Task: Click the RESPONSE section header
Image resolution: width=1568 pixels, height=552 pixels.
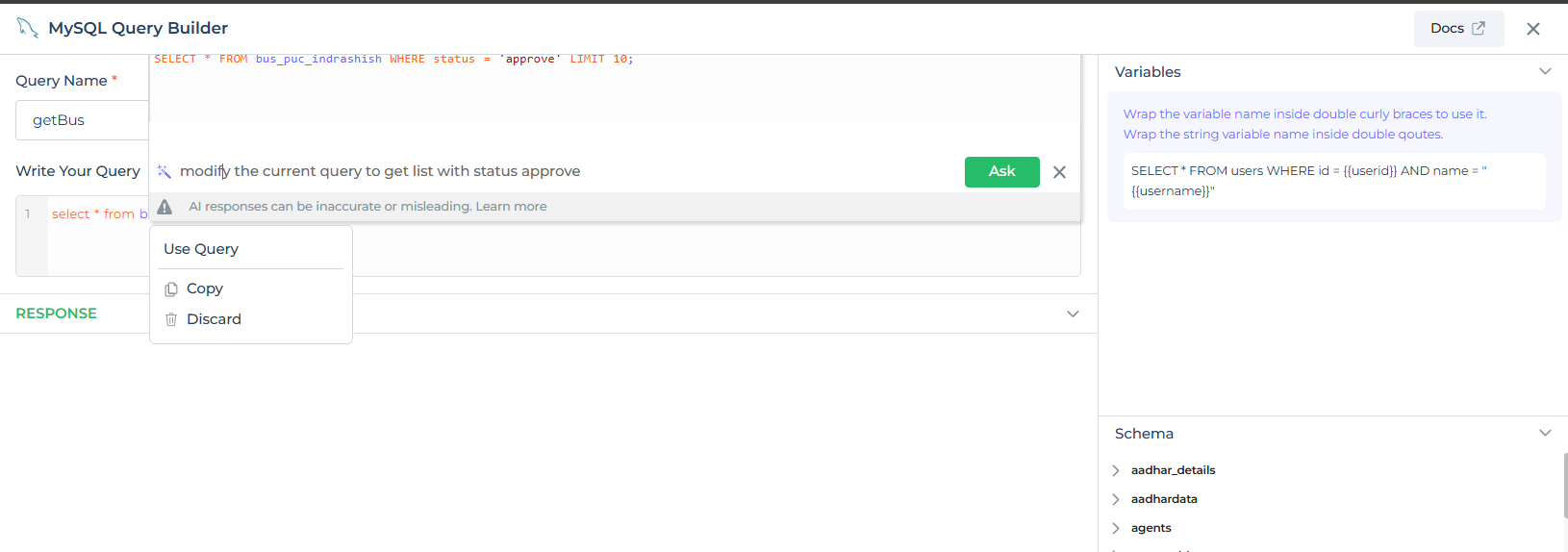Action: pos(56,314)
